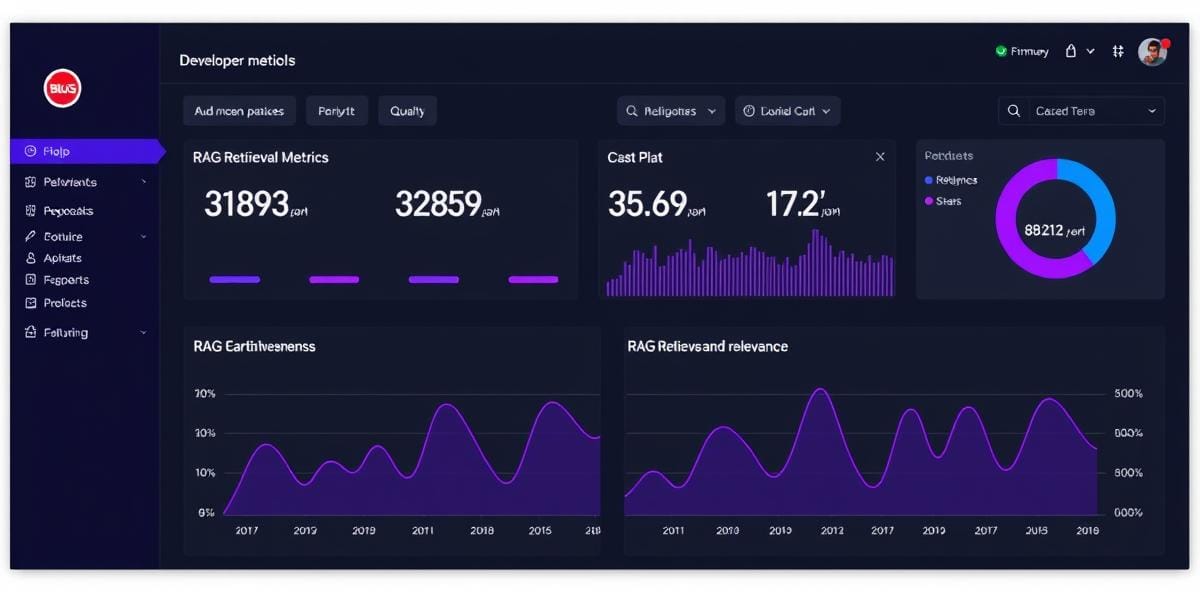The width and height of the screenshot is (1200, 592).
Task: Click the Firnmey status label
Action: [1030, 51]
